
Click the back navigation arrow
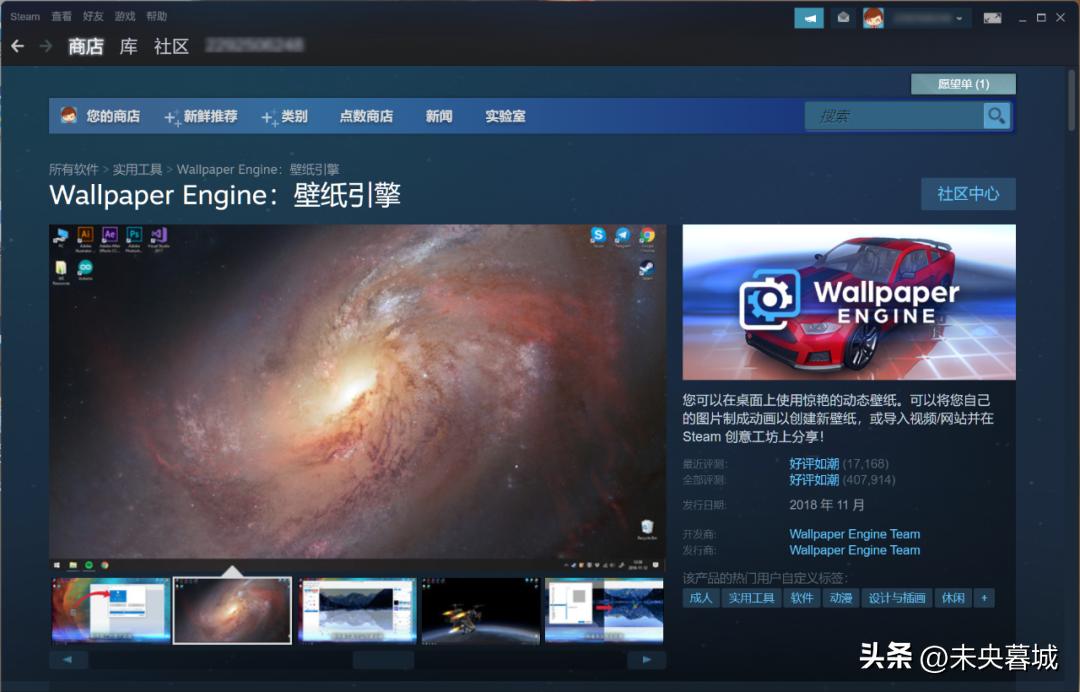click(x=17, y=46)
